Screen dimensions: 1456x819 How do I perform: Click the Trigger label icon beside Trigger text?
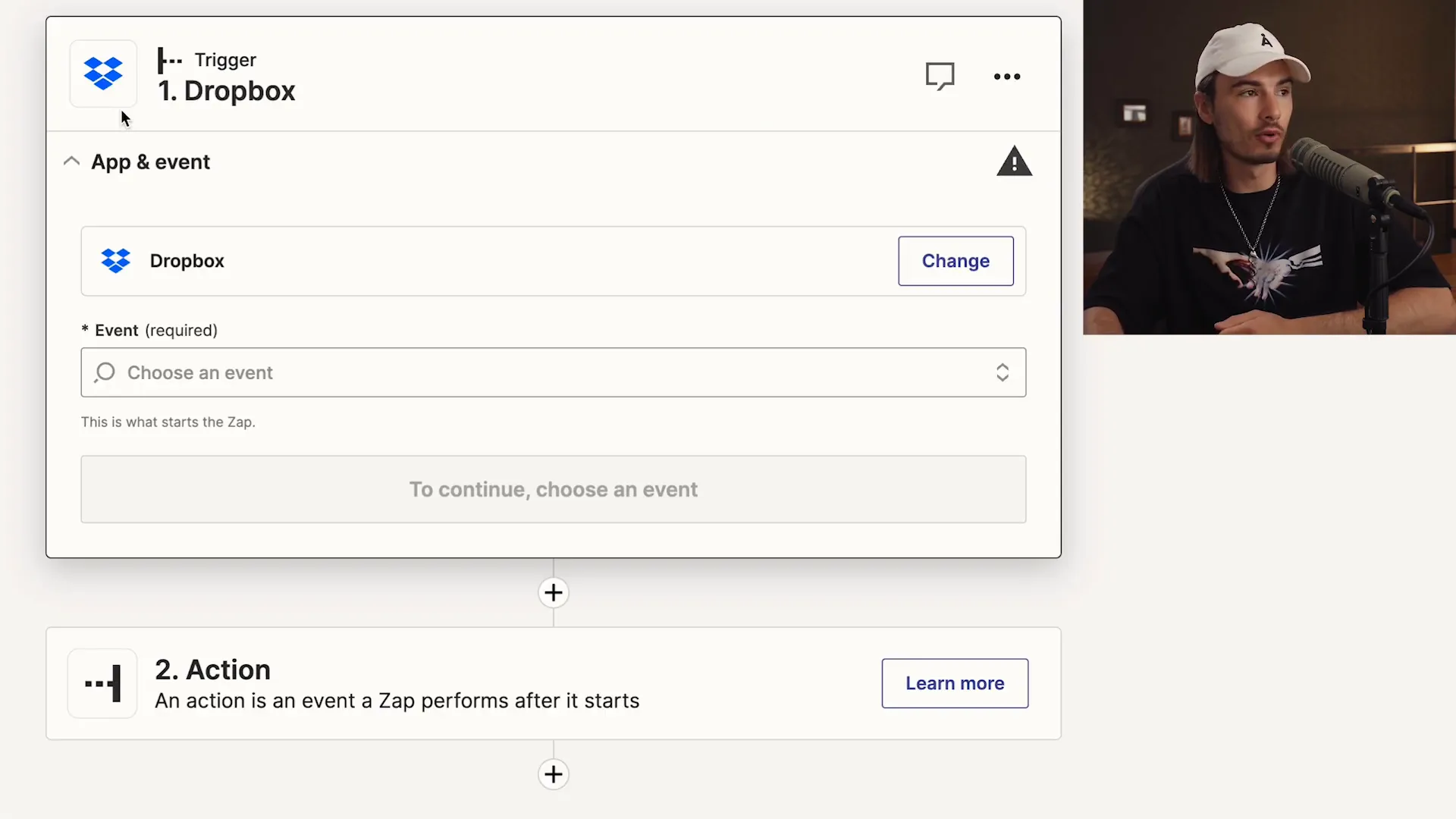(170, 60)
